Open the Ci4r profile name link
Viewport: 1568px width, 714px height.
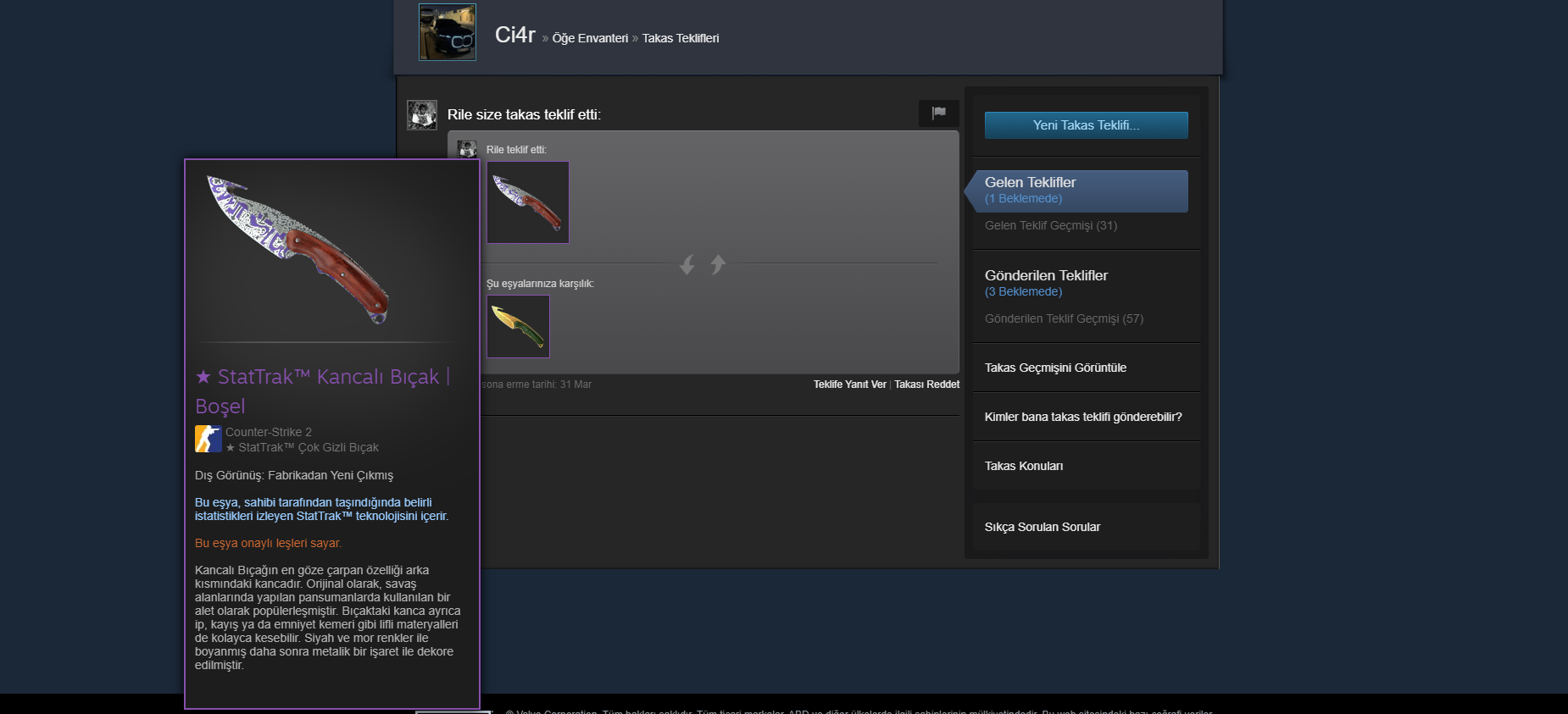point(515,35)
